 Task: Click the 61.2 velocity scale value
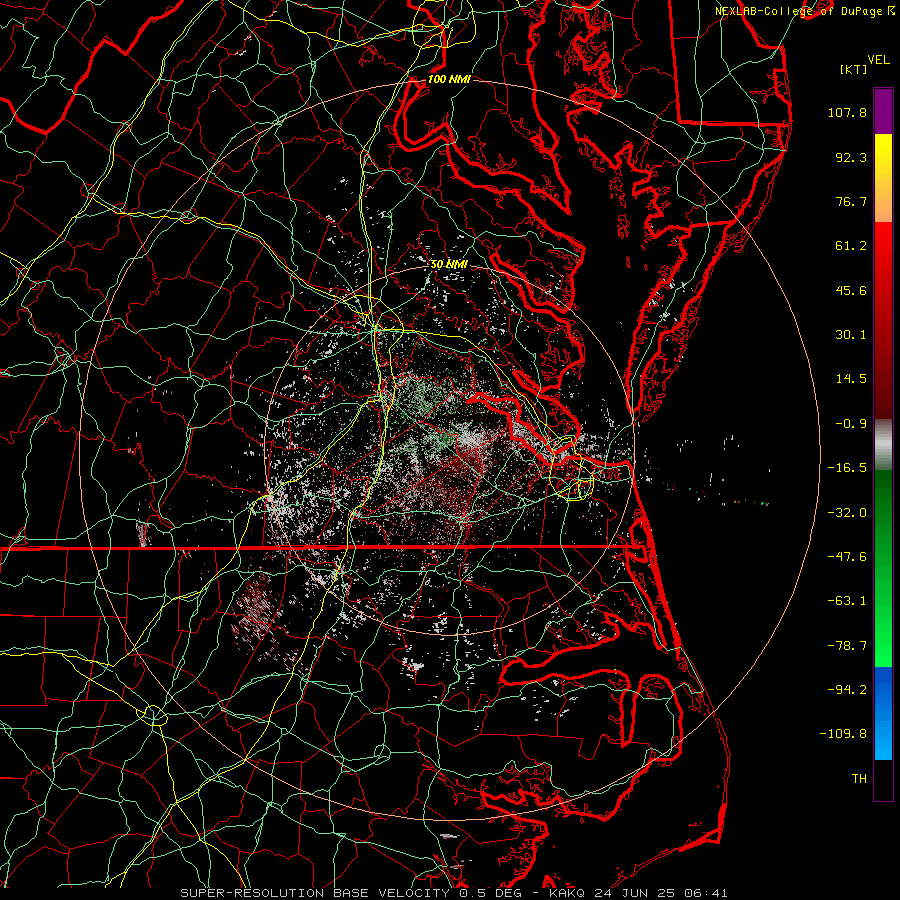[851, 246]
